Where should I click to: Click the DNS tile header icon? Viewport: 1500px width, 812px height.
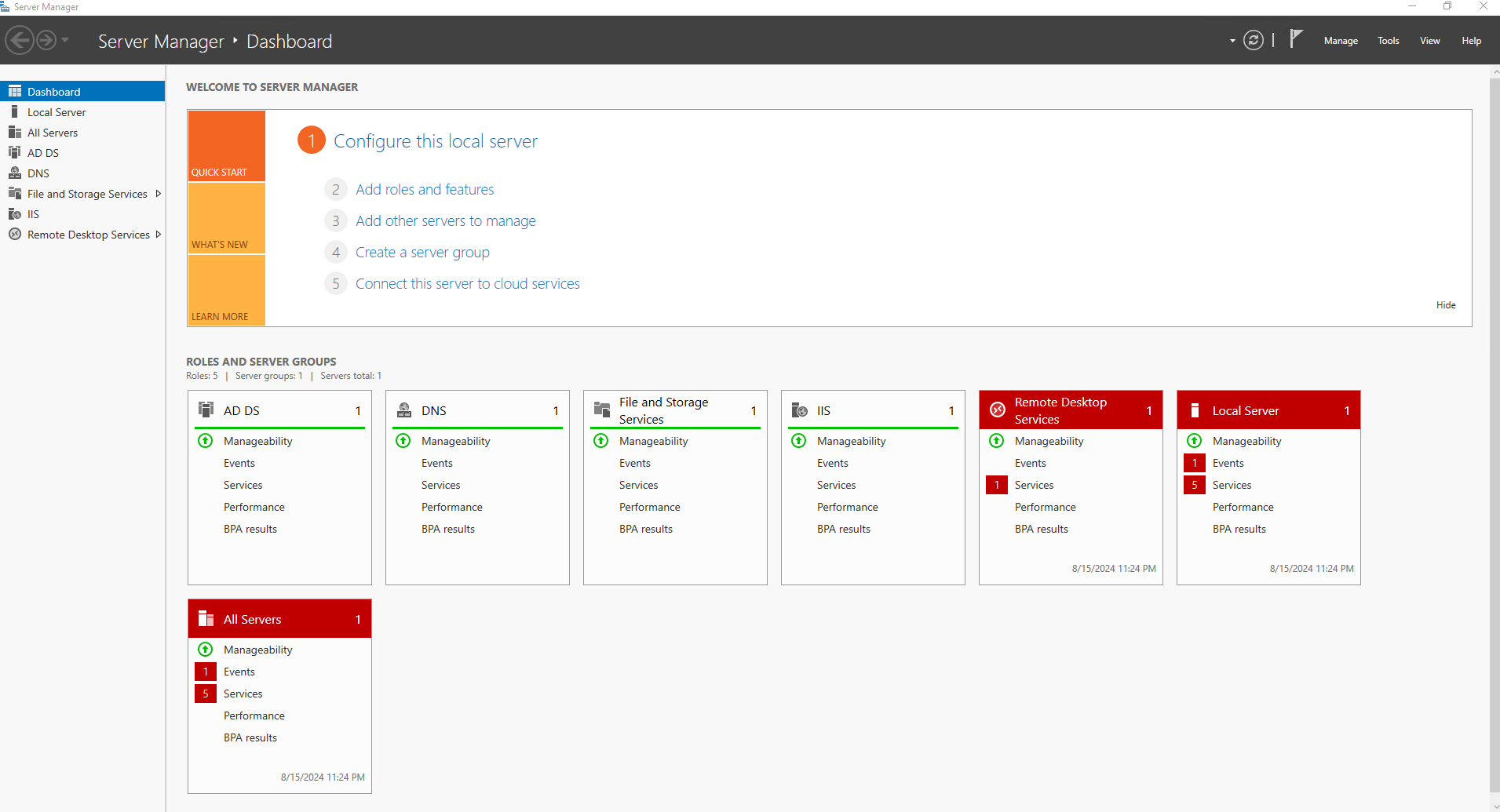(x=404, y=410)
